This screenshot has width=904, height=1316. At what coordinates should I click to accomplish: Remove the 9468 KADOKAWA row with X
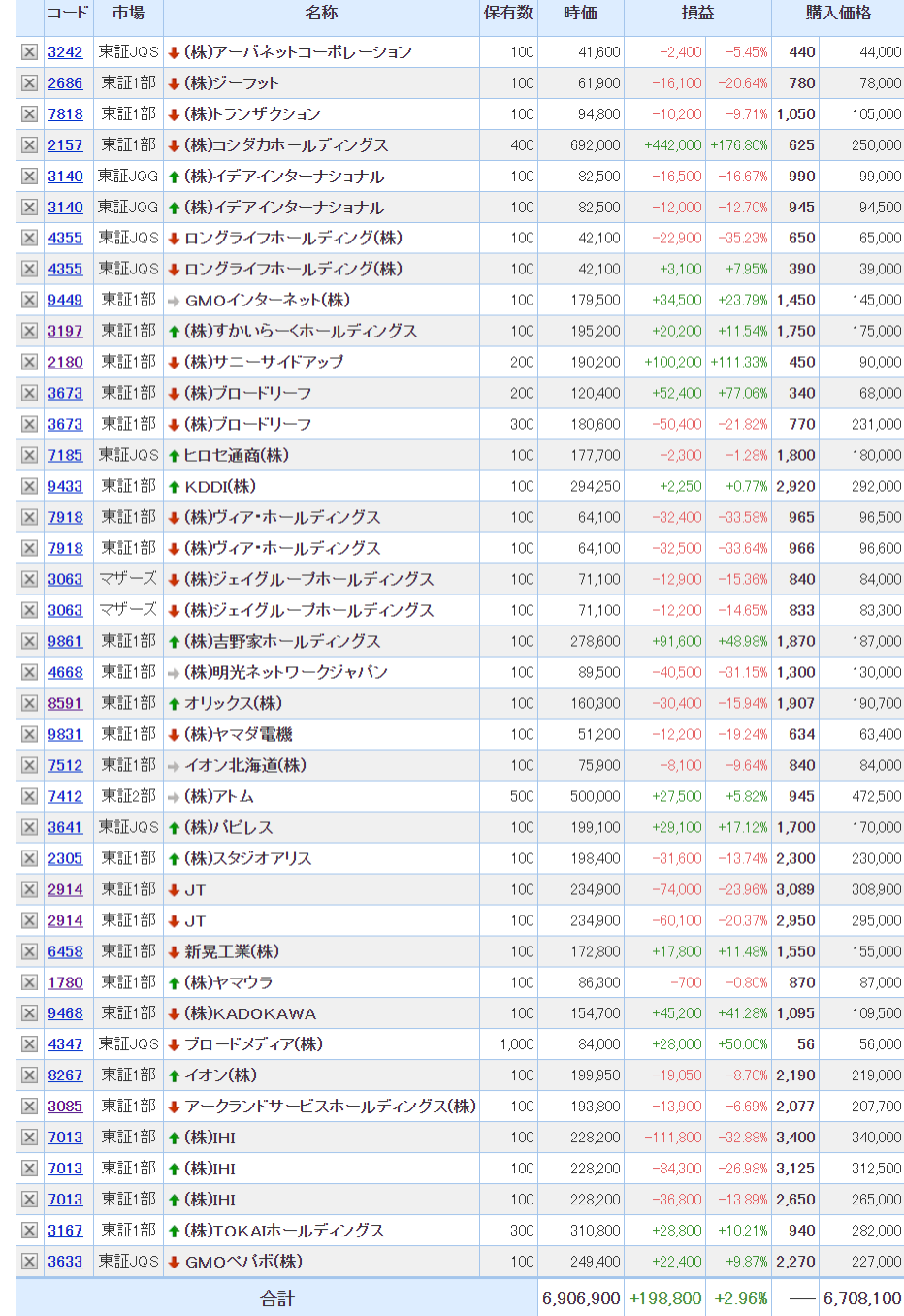click(x=29, y=1013)
